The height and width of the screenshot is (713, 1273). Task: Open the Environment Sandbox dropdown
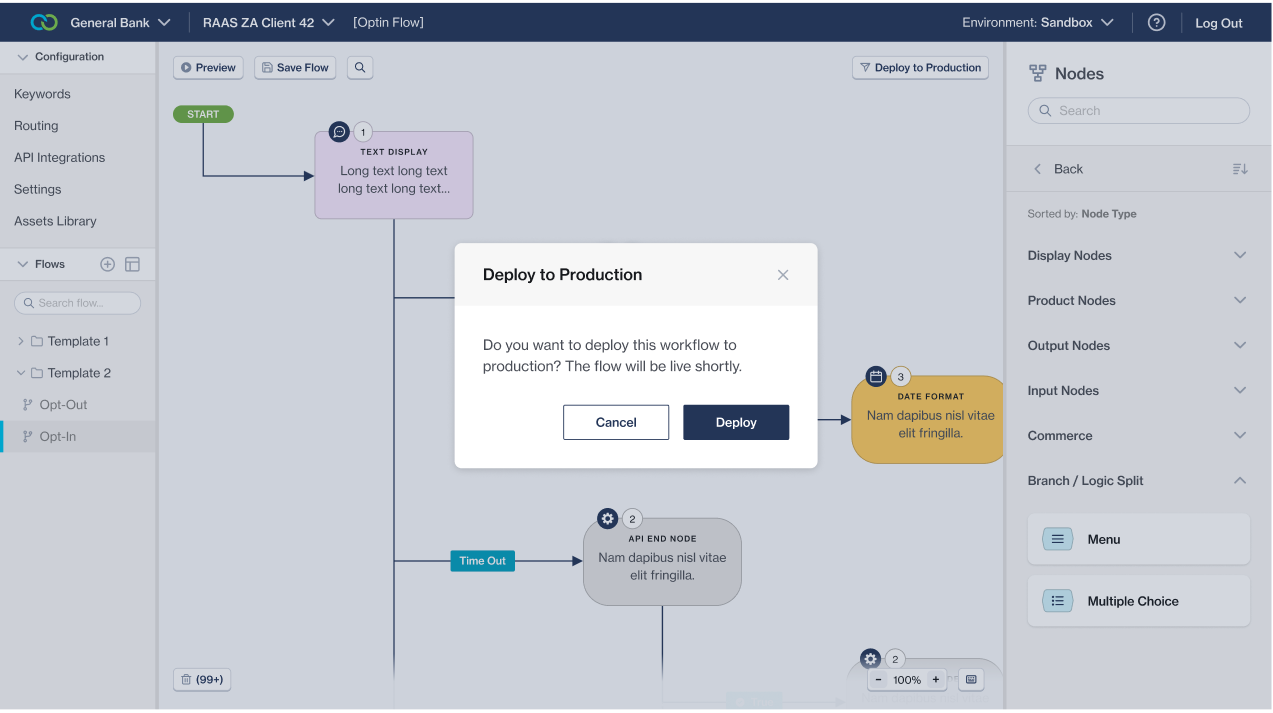coord(1038,23)
